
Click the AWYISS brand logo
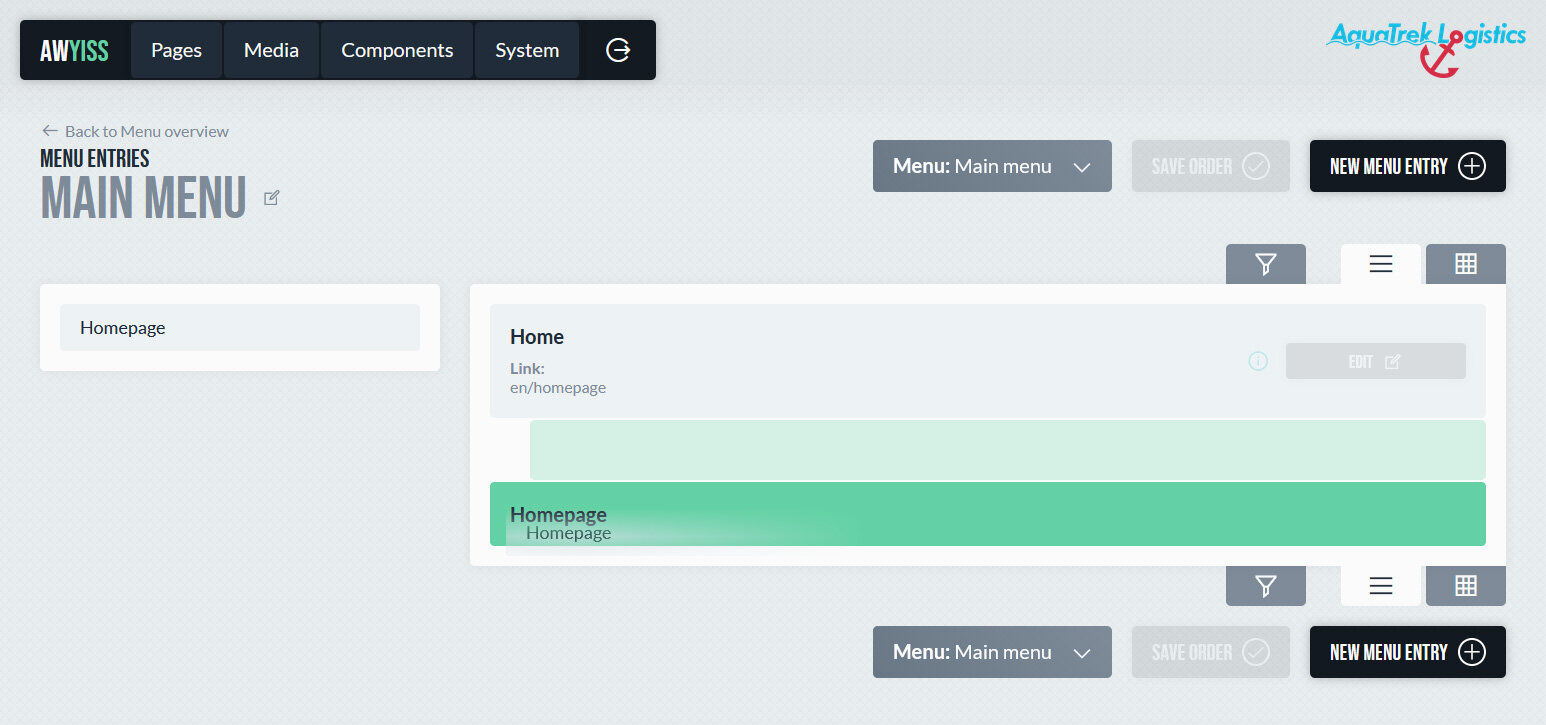74,50
